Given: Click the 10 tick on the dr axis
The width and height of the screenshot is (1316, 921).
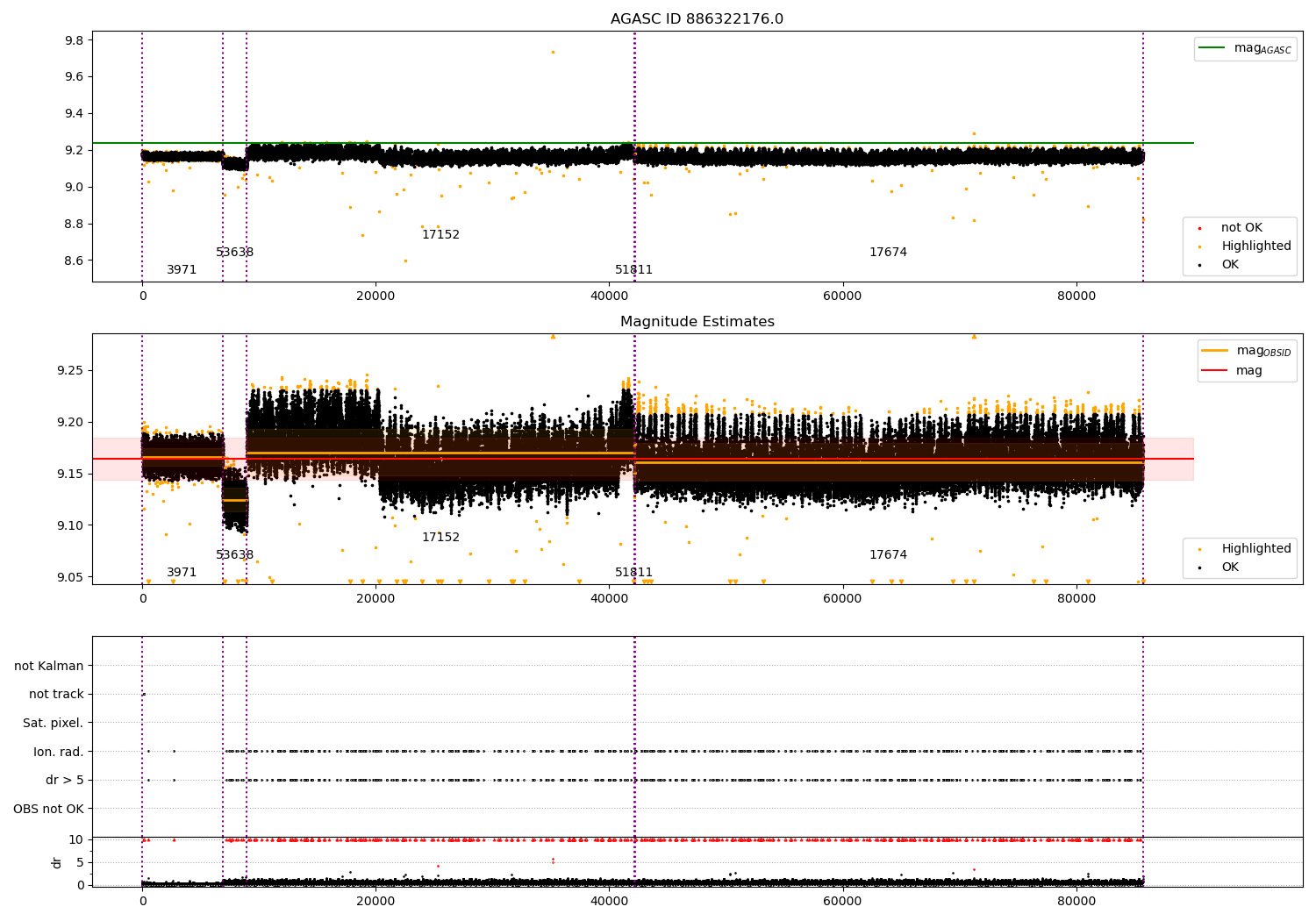Looking at the screenshot, I should [x=76, y=840].
